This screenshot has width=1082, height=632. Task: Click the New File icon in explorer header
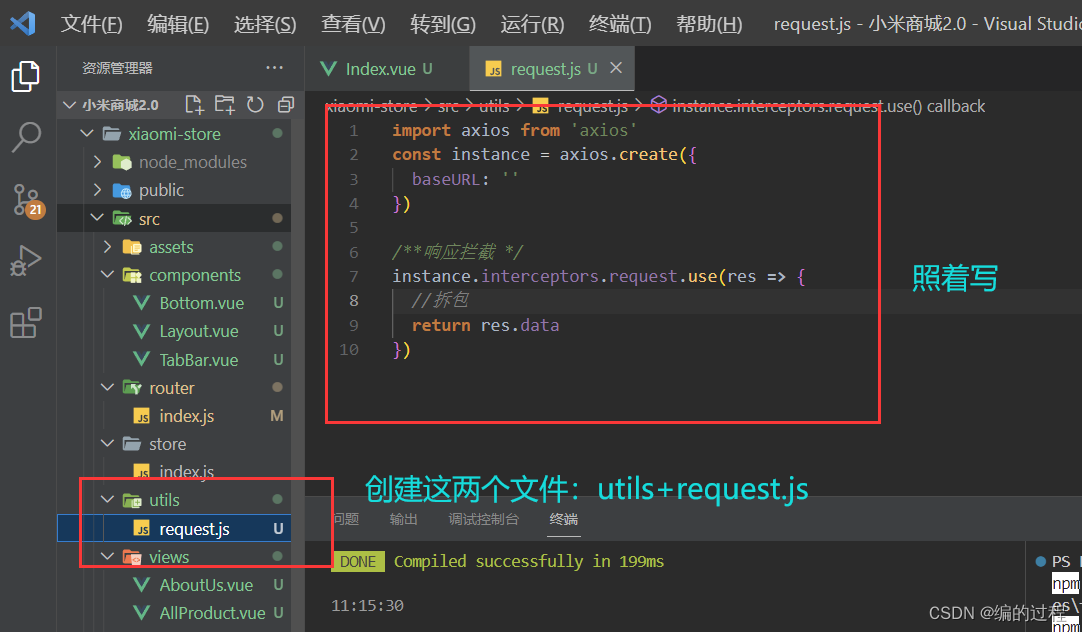(195, 105)
